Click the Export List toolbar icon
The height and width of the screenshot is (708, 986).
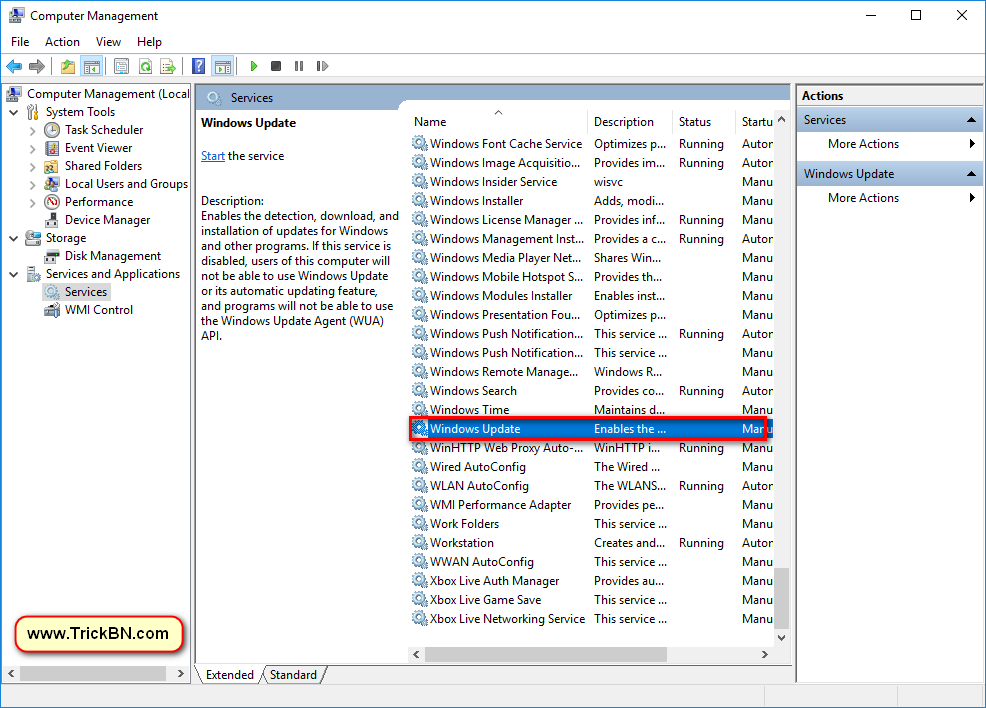168,66
